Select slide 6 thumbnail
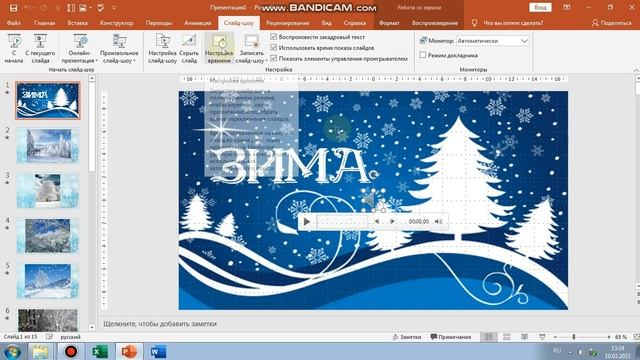This screenshot has width=640, height=360. (48, 320)
